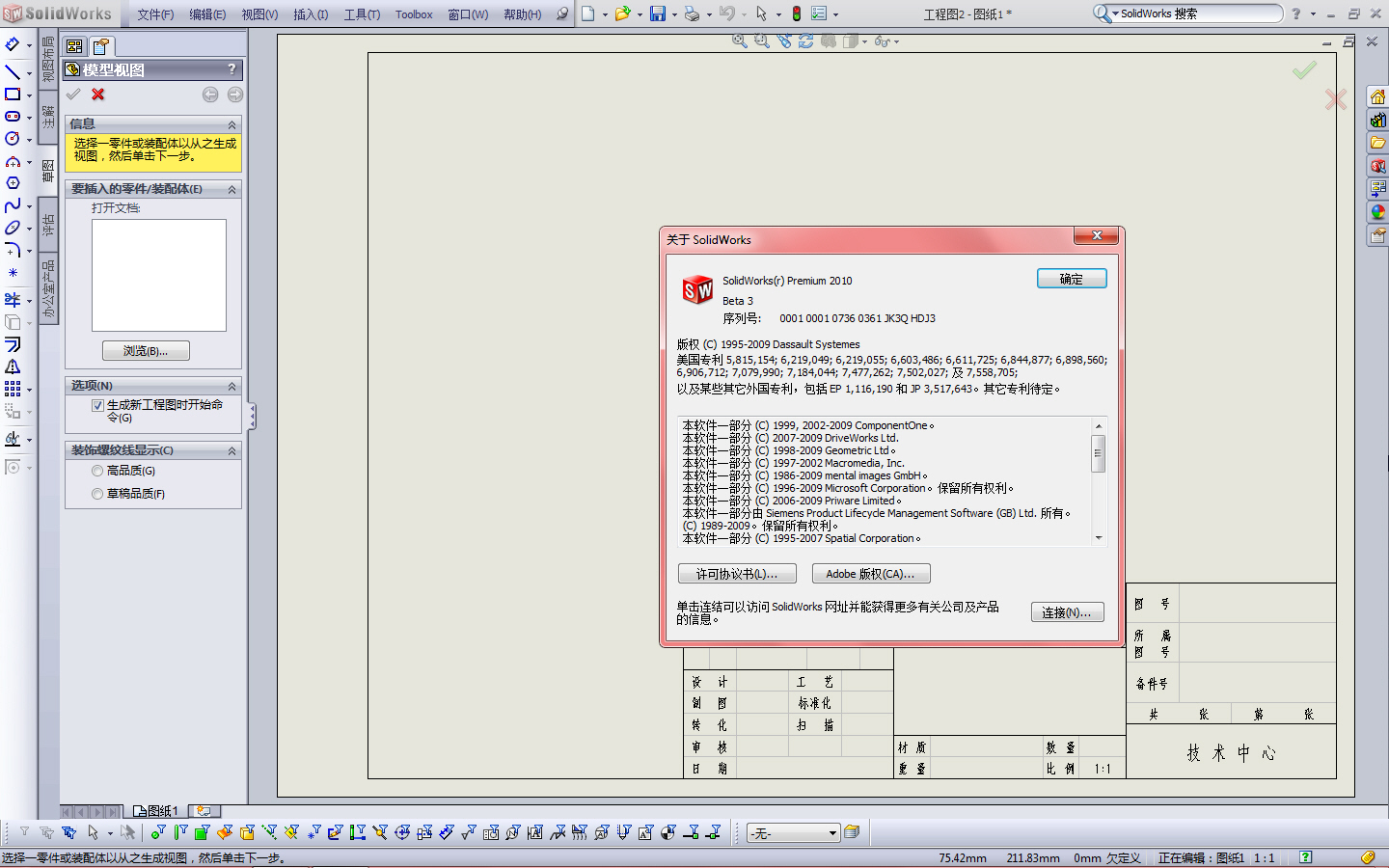
Task: Open the 视图布局 vertical tab
Action: pyautogui.click(x=48, y=59)
